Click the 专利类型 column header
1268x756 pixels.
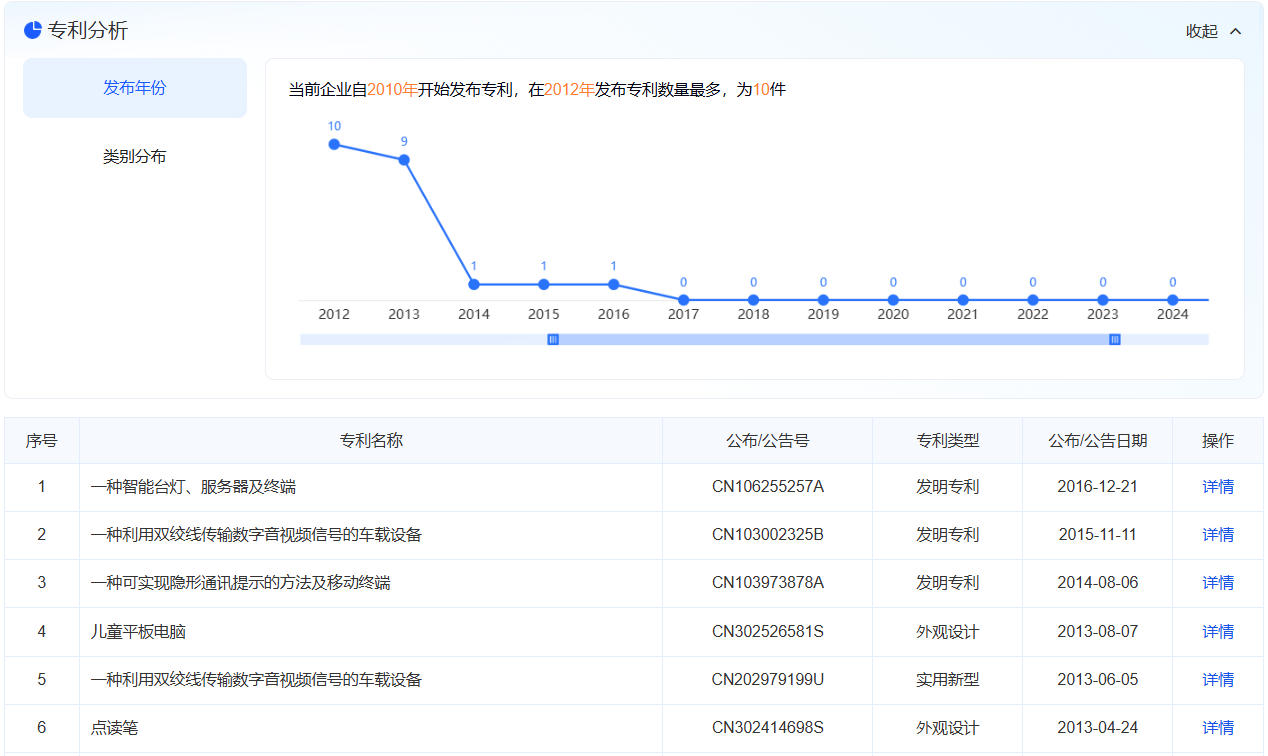click(x=947, y=440)
